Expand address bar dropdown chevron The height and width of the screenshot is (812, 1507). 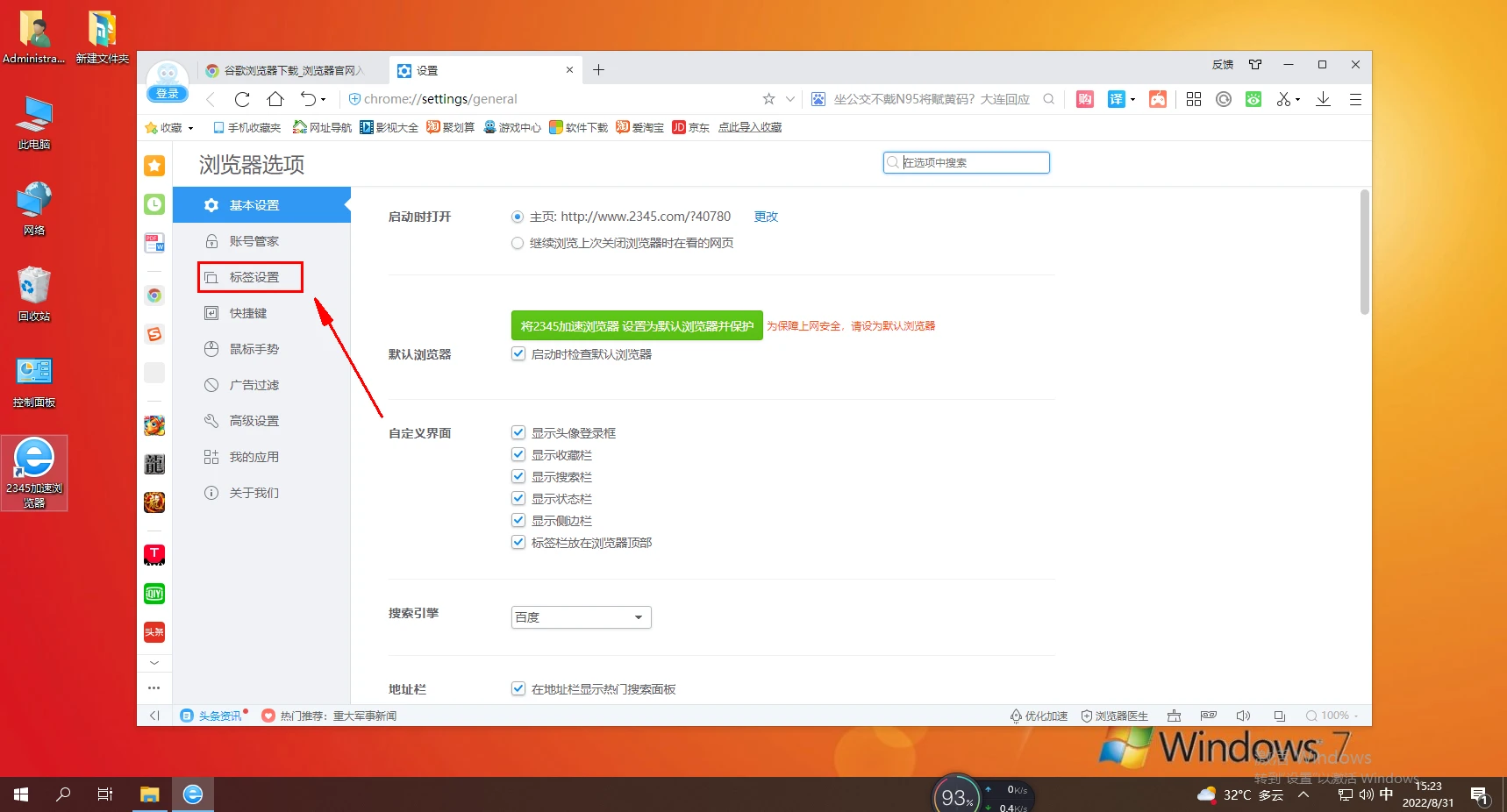click(790, 99)
